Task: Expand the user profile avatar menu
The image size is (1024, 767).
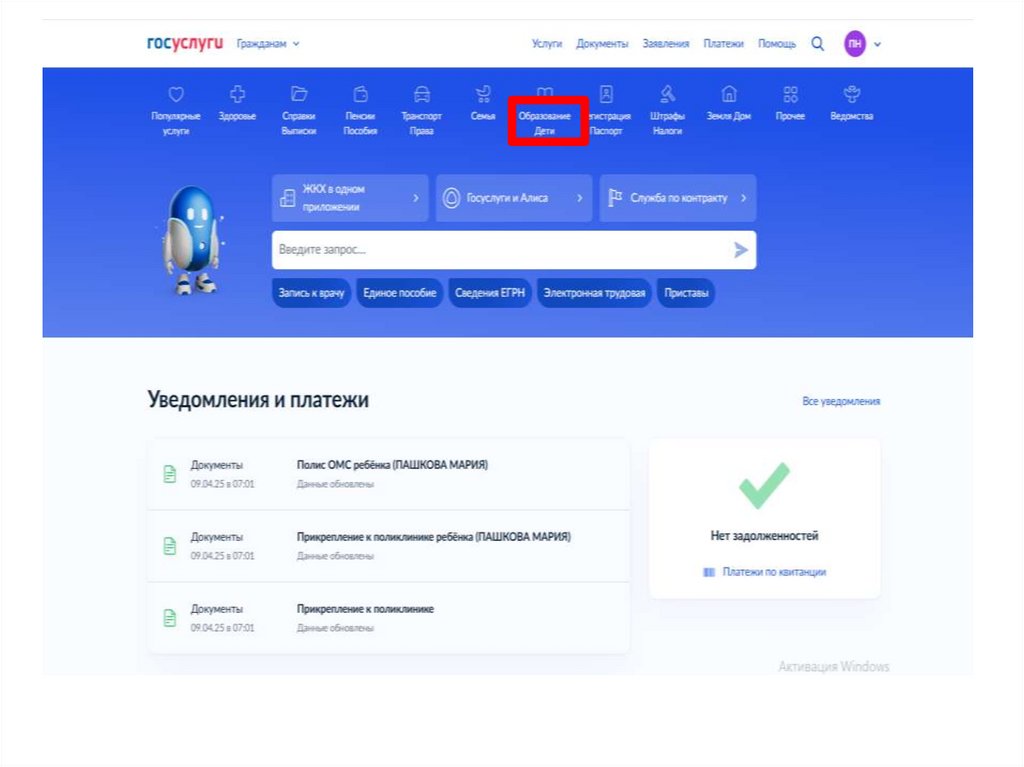Action: click(x=863, y=44)
